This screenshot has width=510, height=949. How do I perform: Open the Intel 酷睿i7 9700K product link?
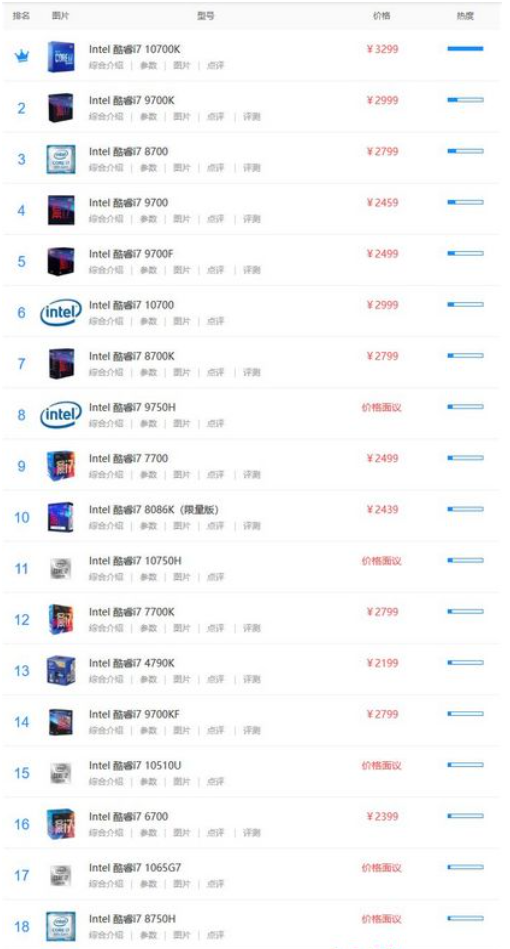click(x=131, y=100)
